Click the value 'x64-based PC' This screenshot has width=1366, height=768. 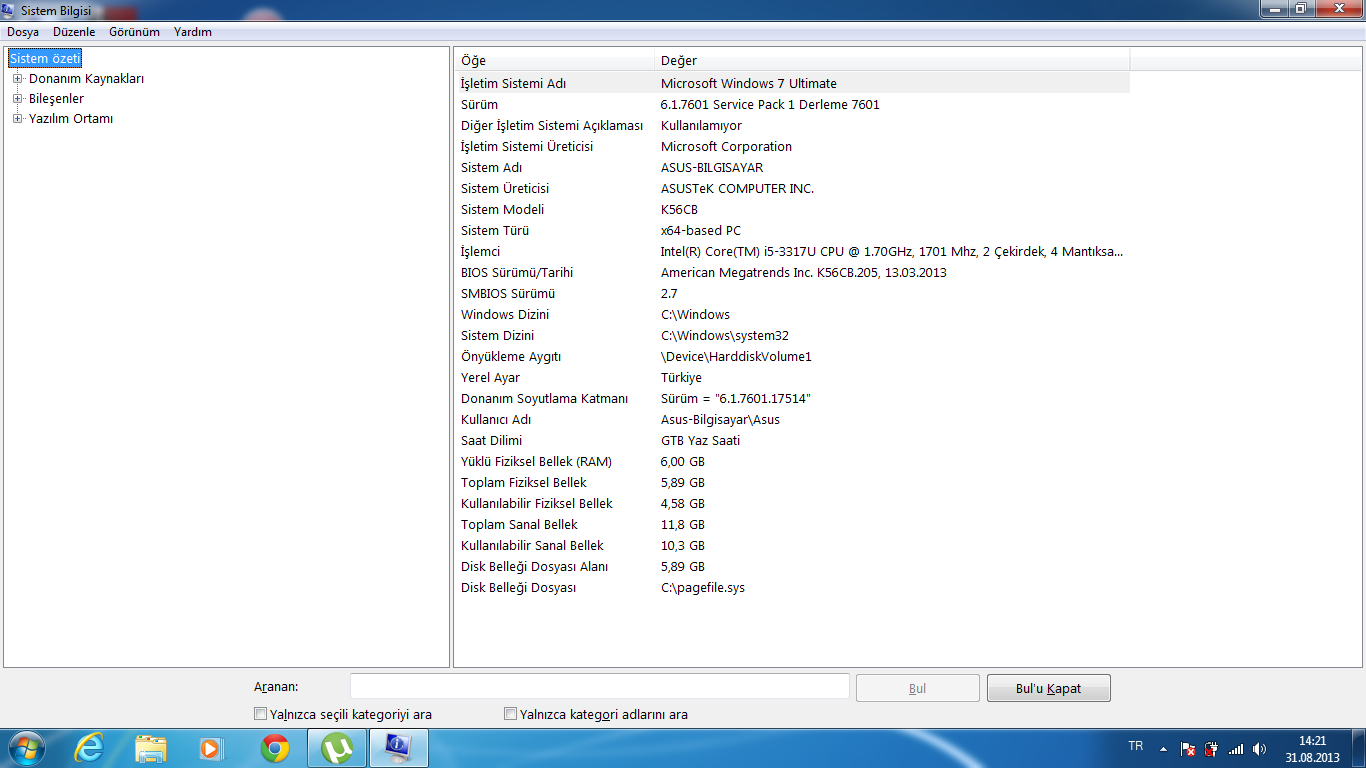click(701, 230)
